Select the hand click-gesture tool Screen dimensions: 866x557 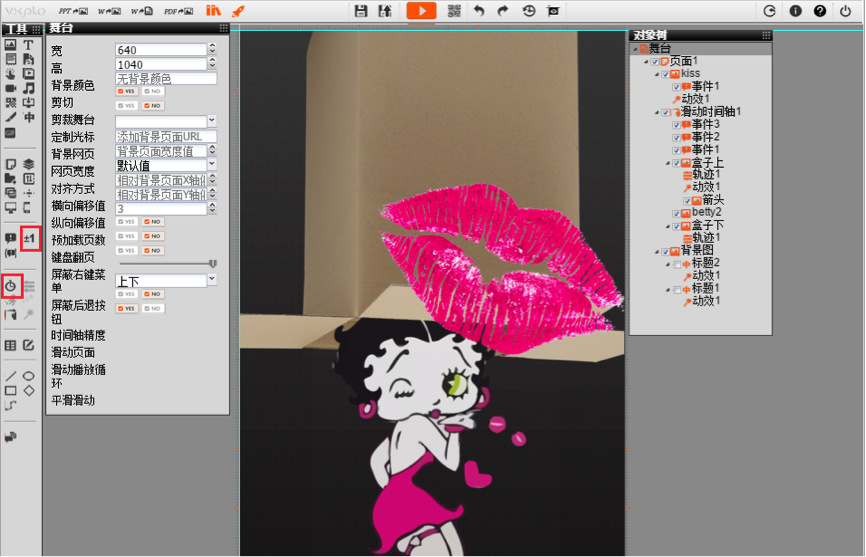point(10,73)
